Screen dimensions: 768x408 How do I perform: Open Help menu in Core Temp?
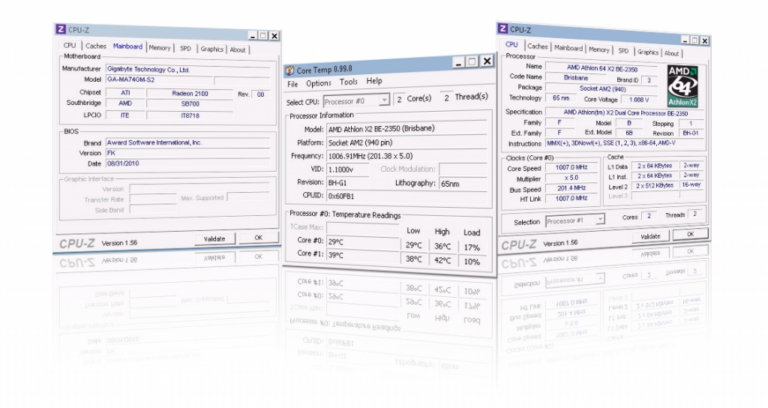[374, 81]
